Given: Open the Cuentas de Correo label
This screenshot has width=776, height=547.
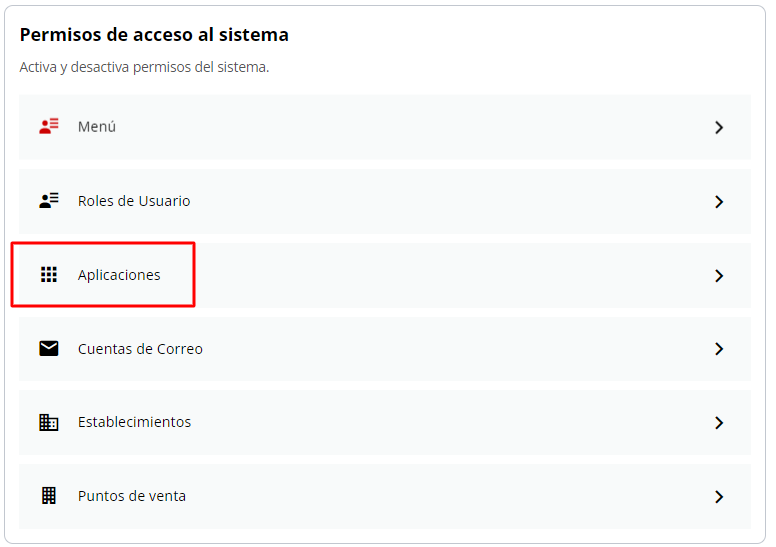Looking at the screenshot, I should [140, 349].
